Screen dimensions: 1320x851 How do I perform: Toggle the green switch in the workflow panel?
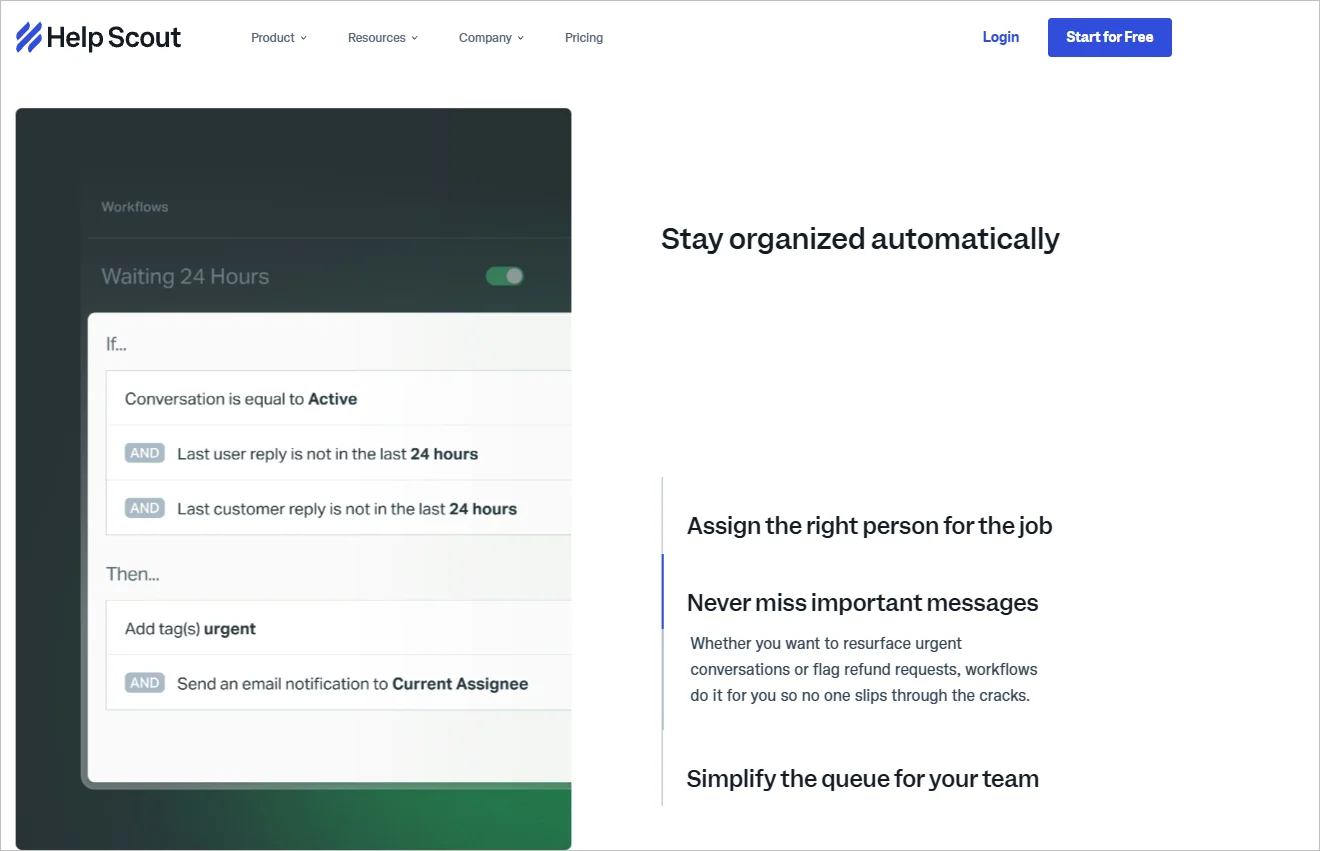click(504, 275)
